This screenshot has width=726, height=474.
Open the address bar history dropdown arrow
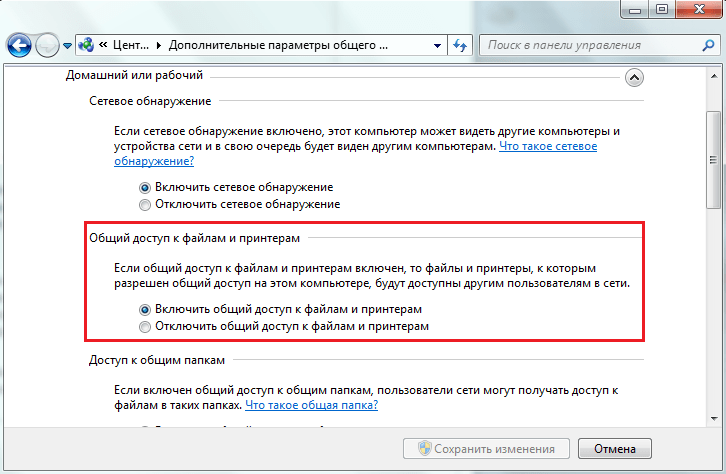click(437, 46)
